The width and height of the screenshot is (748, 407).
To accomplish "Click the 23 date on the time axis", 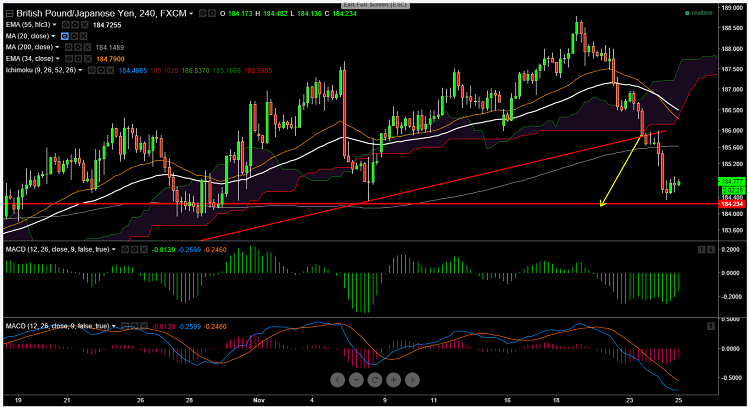I will 629,400.
